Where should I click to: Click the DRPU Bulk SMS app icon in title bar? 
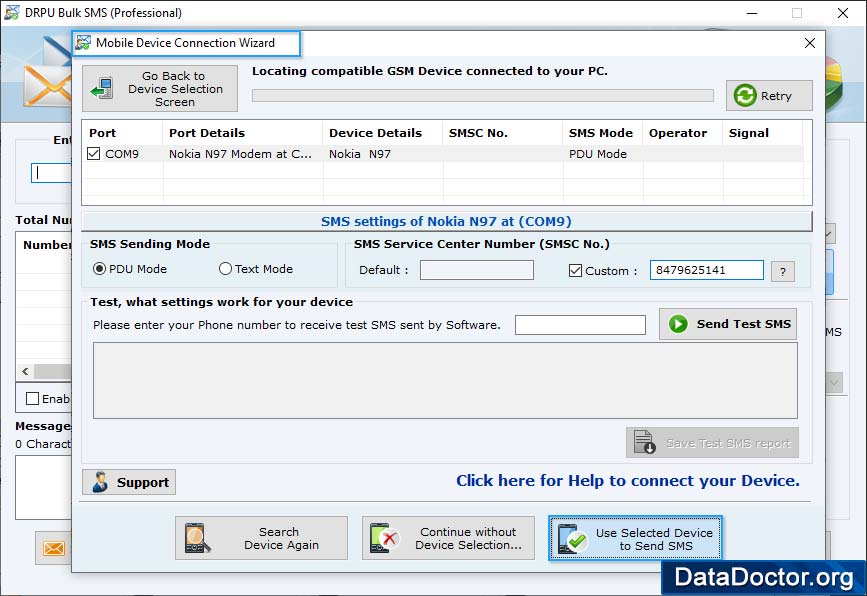coord(12,12)
